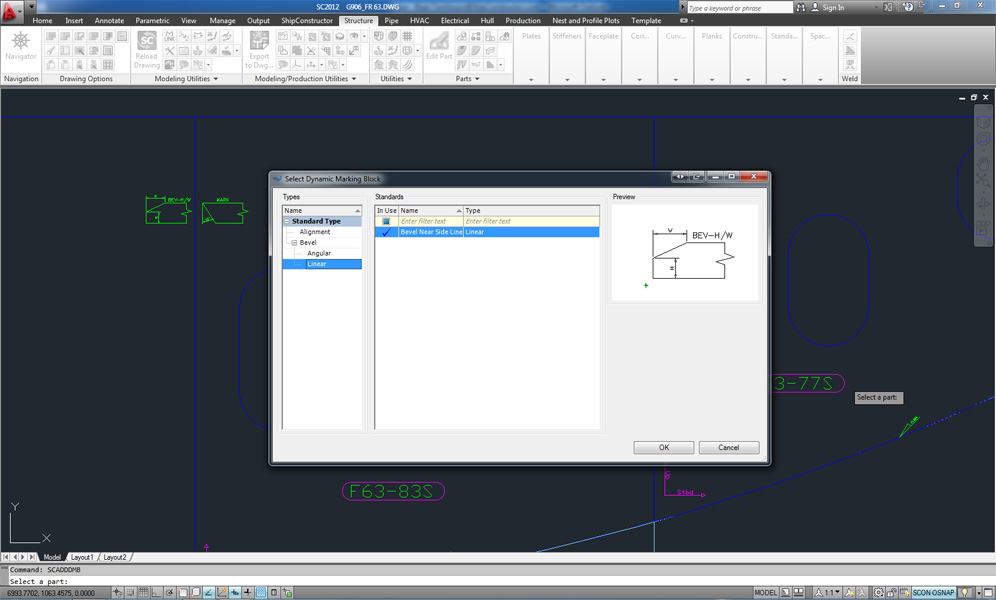Switch to the Layout1 tab
The width and height of the screenshot is (996, 600).
tap(82, 557)
